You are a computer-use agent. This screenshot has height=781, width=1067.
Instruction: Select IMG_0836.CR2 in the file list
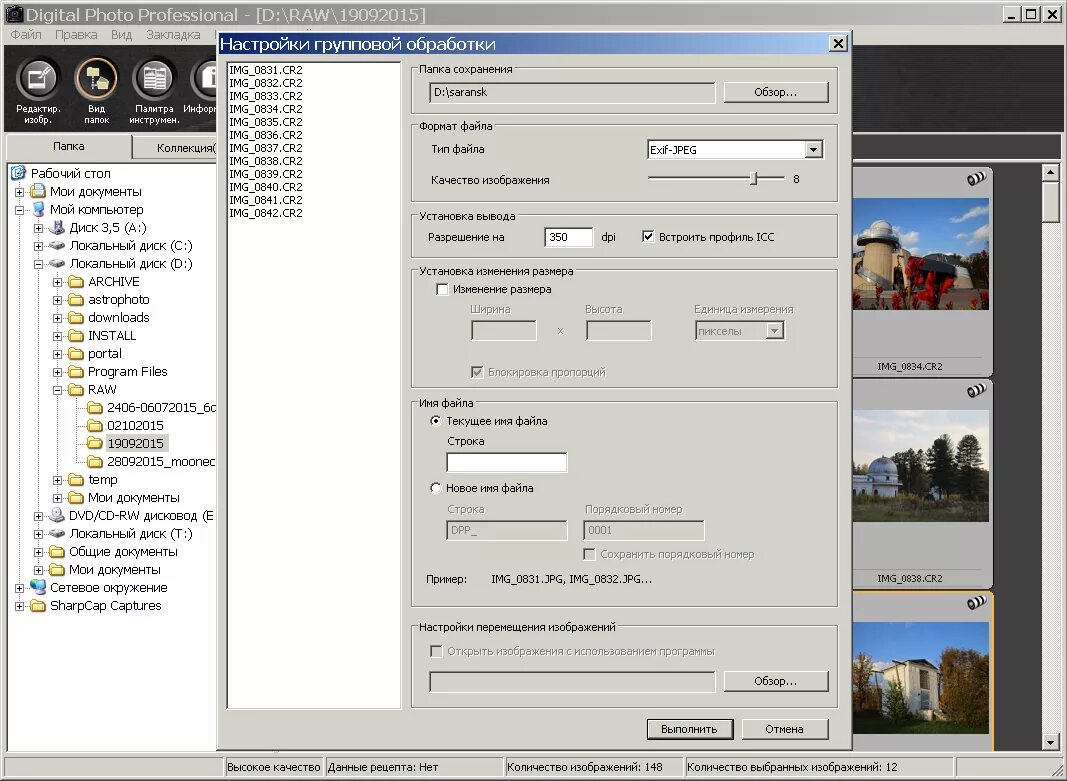266,135
